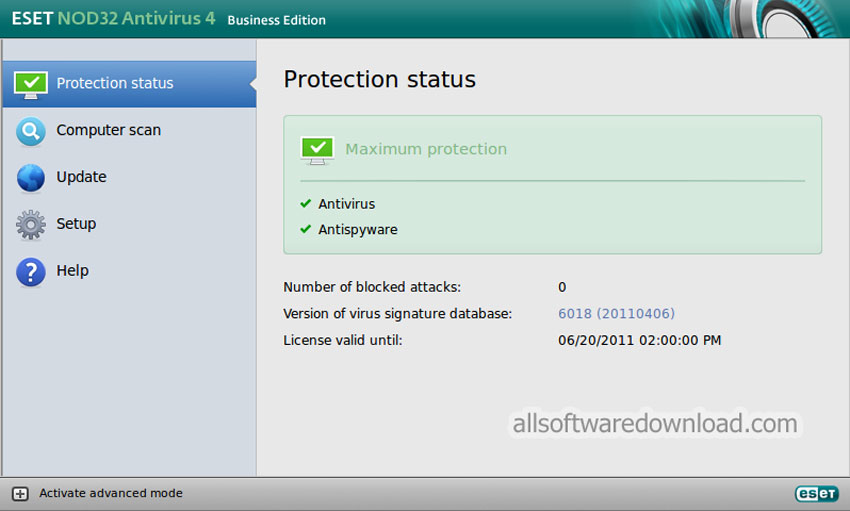Click the green checkmark beside Antispyware

306,229
